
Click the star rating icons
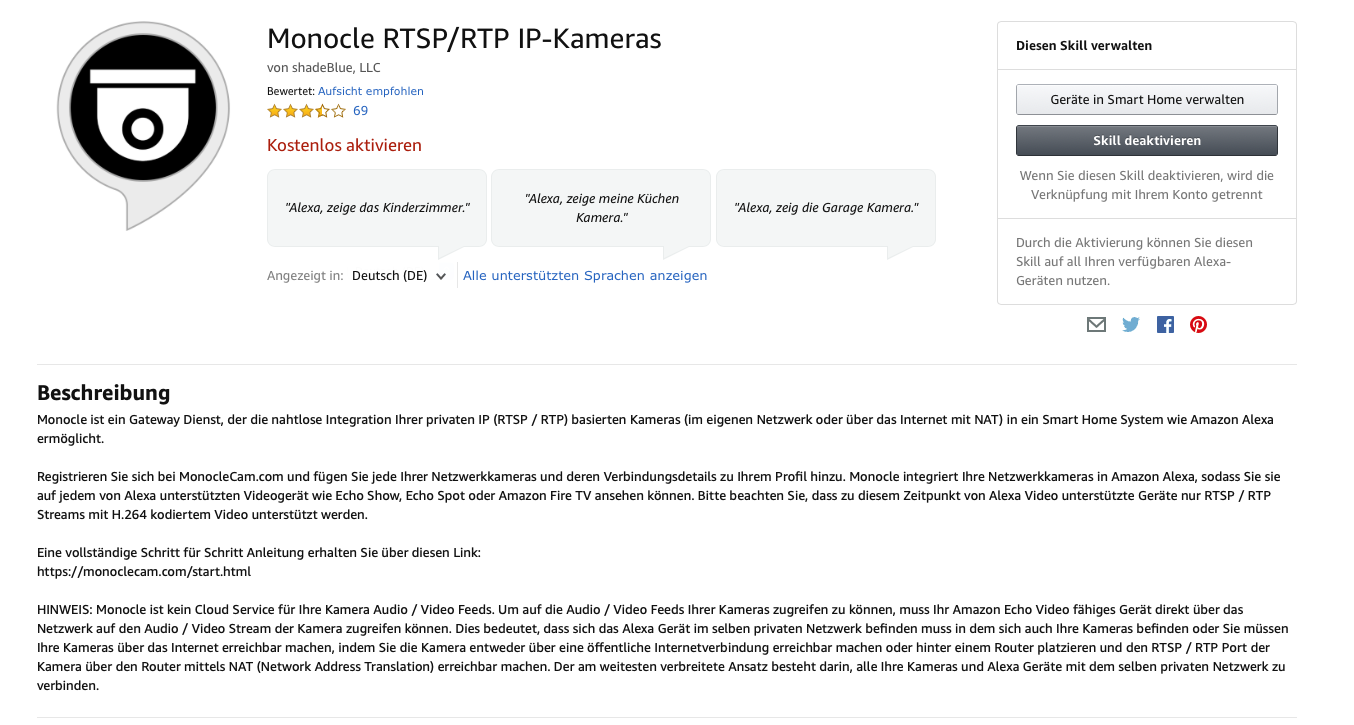point(306,111)
